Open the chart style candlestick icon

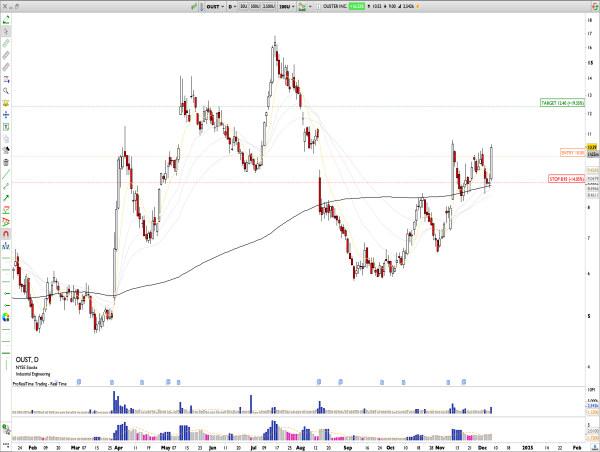click(302, 7)
